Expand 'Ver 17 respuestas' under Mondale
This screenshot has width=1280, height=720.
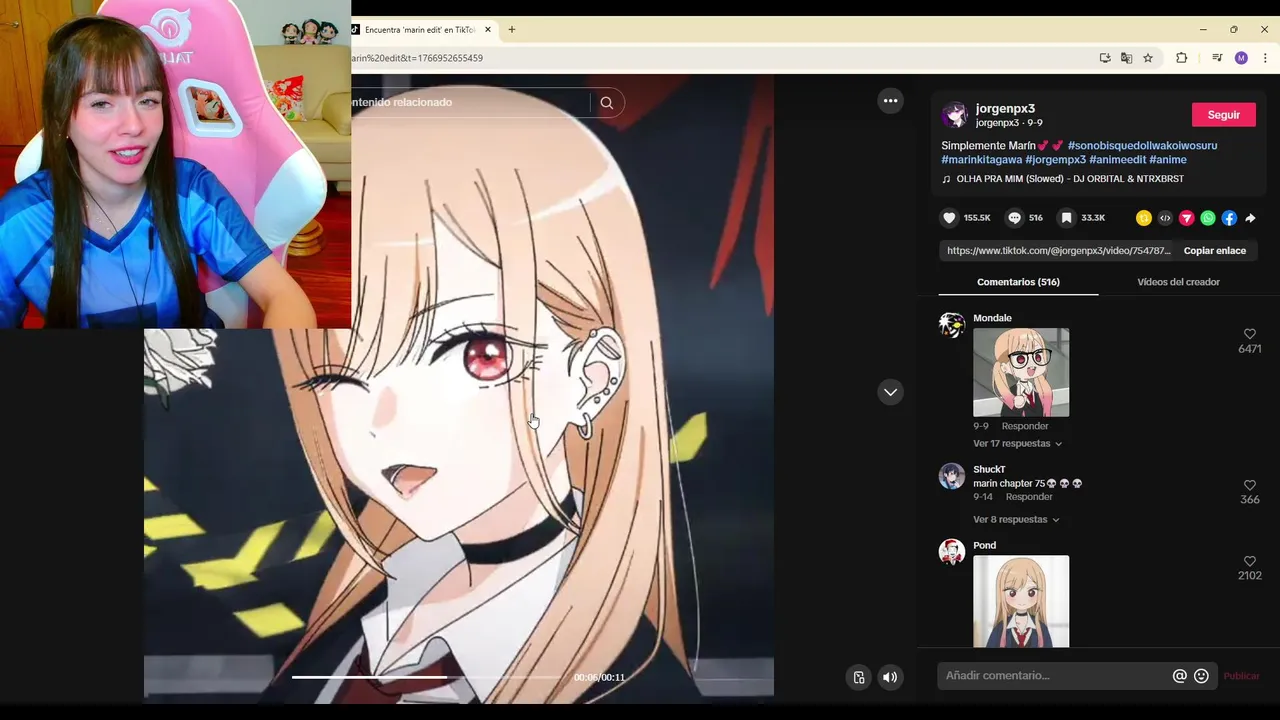(x=1017, y=444)
